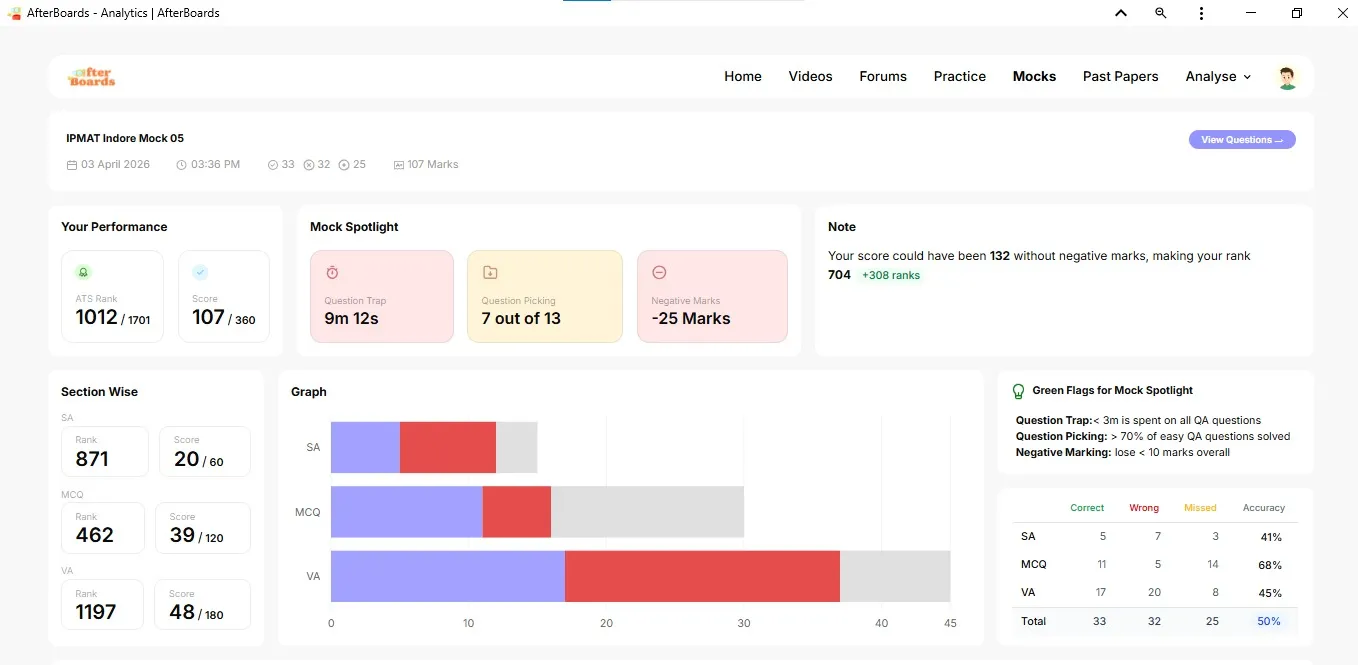Click the ATS Rank 1012 / 1701 card
The image size is (1358, 665).
pos(113,296)
